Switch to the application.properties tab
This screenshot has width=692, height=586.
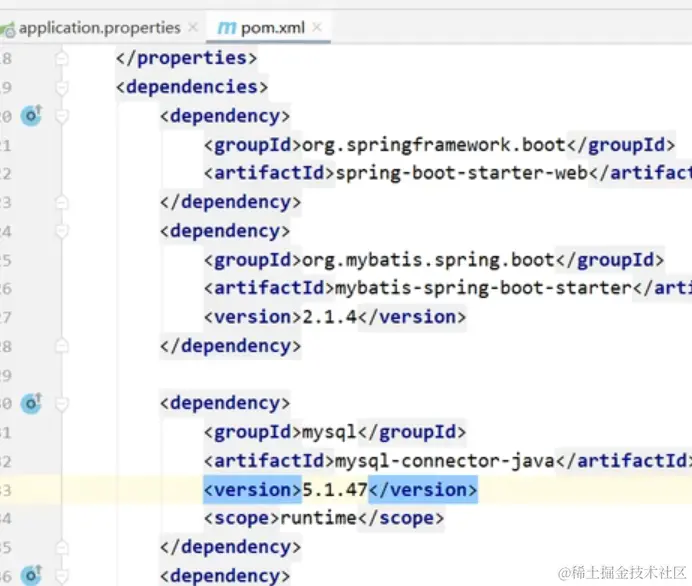coord(100,28)
